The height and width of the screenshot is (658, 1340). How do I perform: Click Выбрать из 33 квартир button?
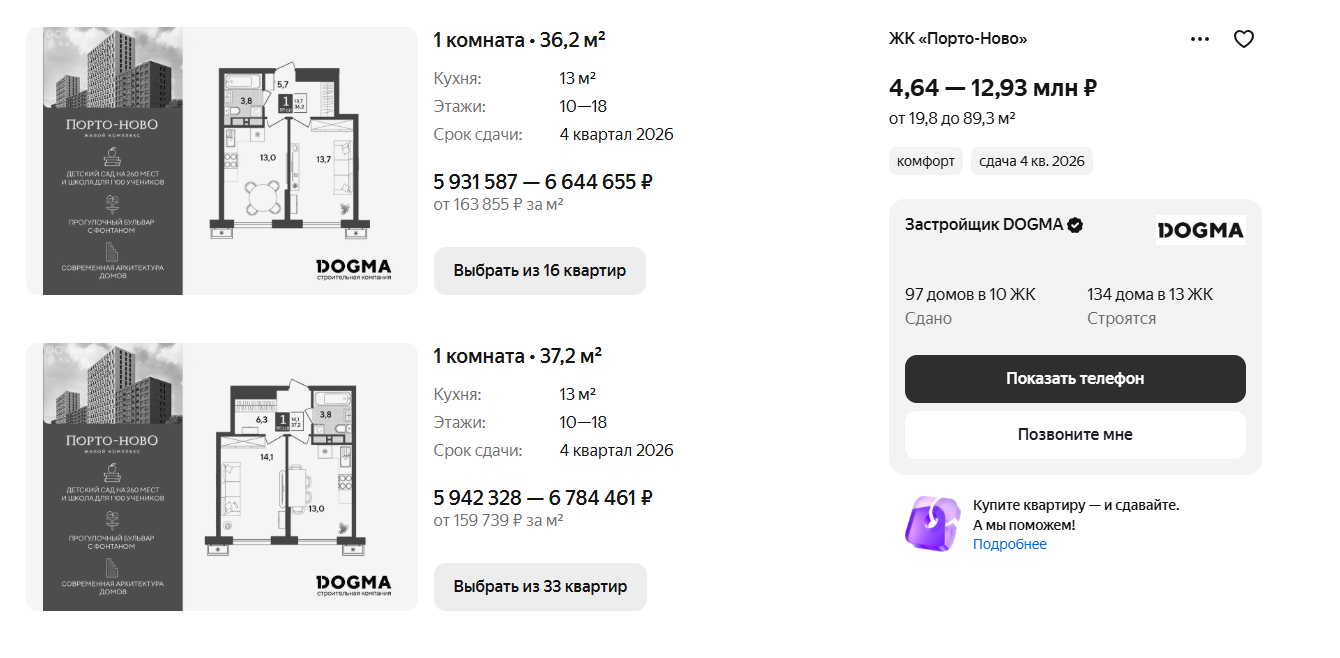tap(540, 587)
